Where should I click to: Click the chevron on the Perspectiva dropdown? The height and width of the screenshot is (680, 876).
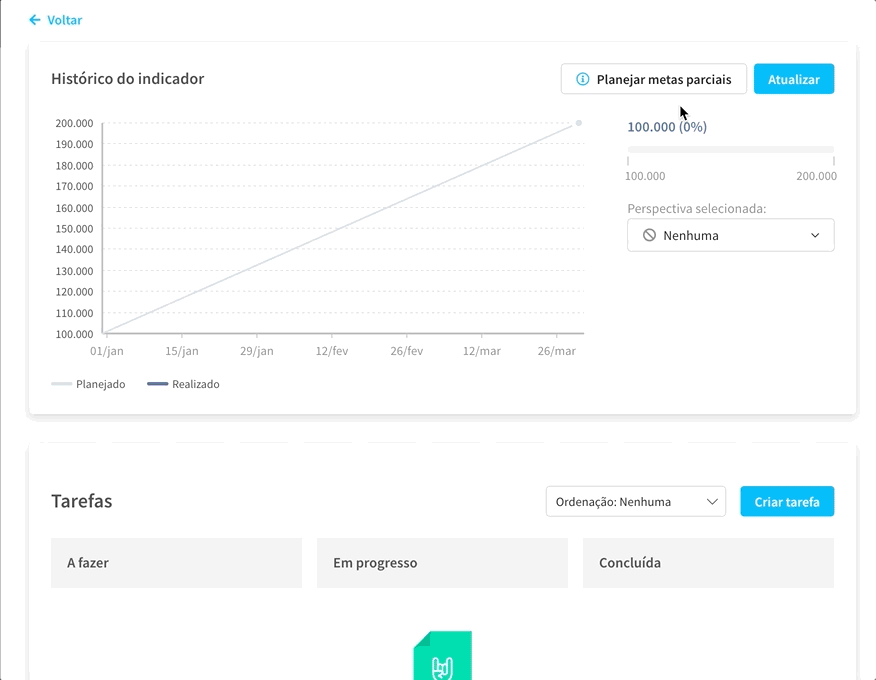click(814, 235)
